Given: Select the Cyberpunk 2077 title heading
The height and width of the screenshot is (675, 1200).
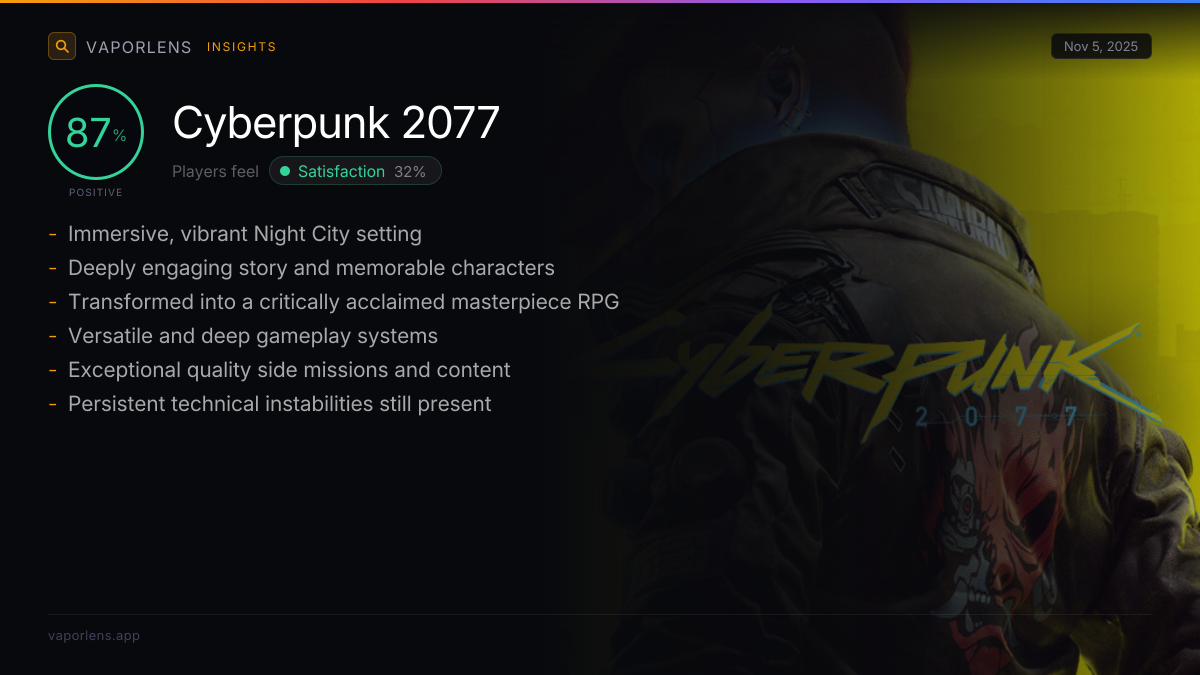Looking at the screenshot, I should [336, 123].
